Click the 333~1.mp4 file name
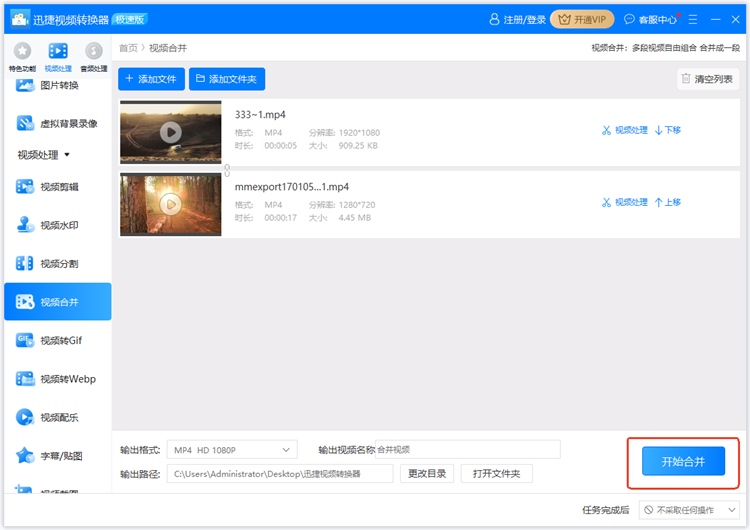The width and height of the screenshot is (750, 530). [260, 115]
